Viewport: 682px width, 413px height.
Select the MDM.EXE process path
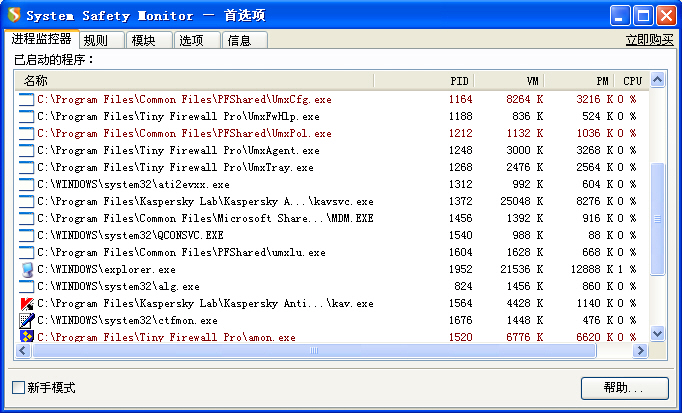[x=205, y=218]
